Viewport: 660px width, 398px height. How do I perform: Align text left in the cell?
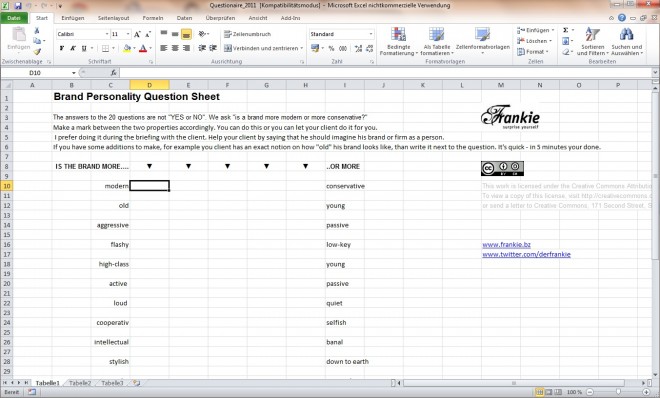pyautogui.click(x=164, y=48)
